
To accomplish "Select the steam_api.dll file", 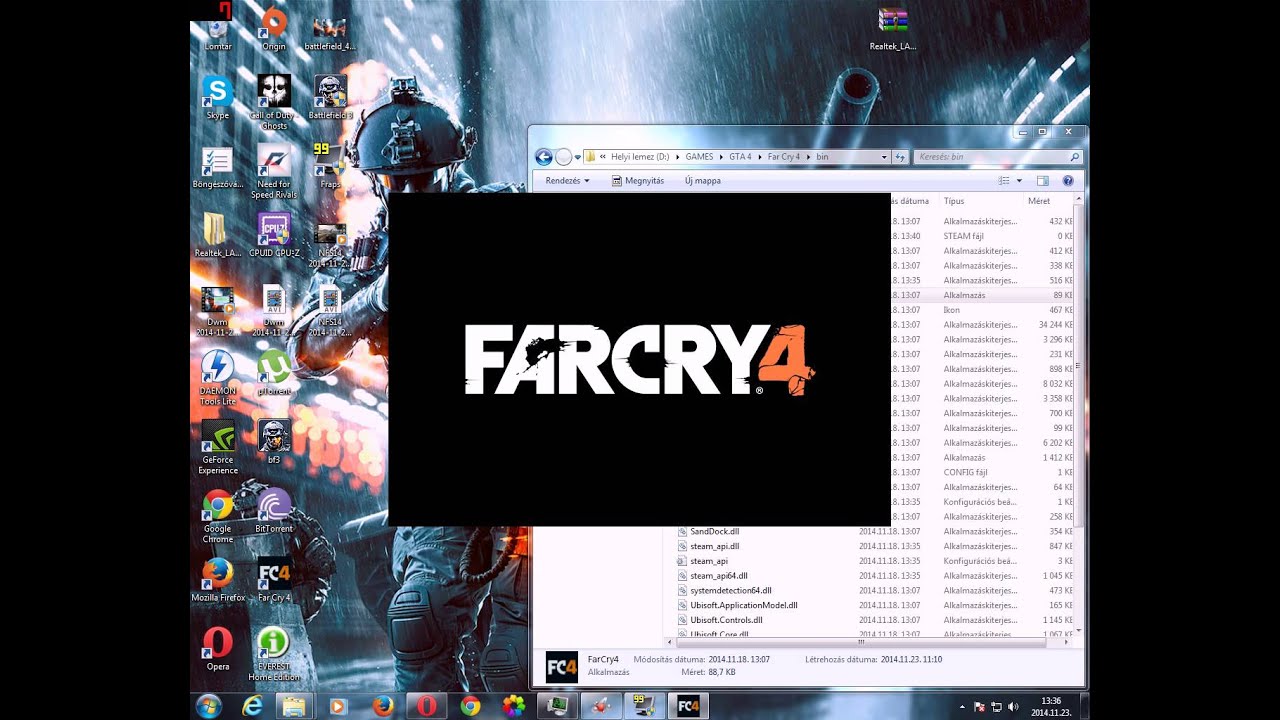I will [714, 546].
